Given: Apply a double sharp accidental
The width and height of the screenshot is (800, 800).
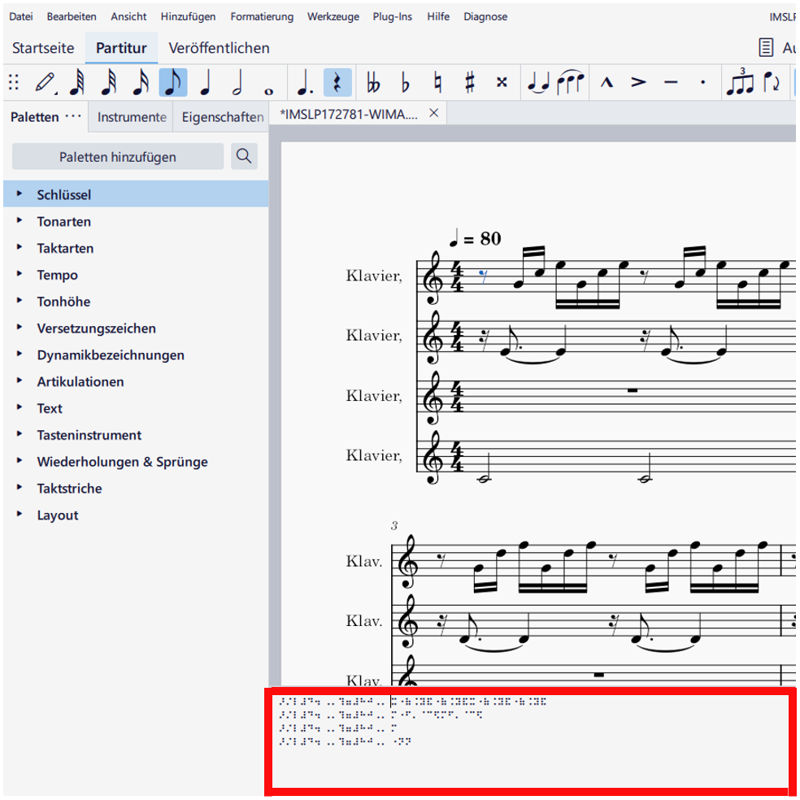Looking at the screenshot, I should pyautogui.click(x=502, y=82).
